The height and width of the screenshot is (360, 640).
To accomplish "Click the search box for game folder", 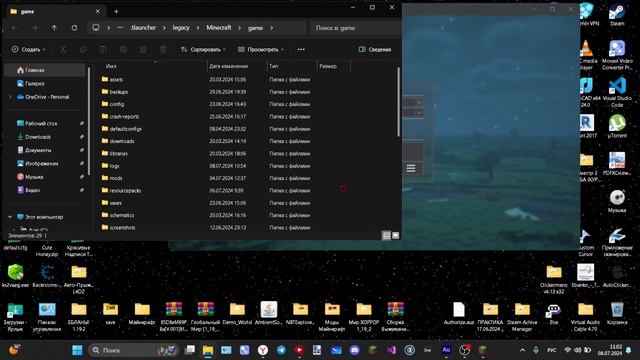I will click(x=354, y=28).
